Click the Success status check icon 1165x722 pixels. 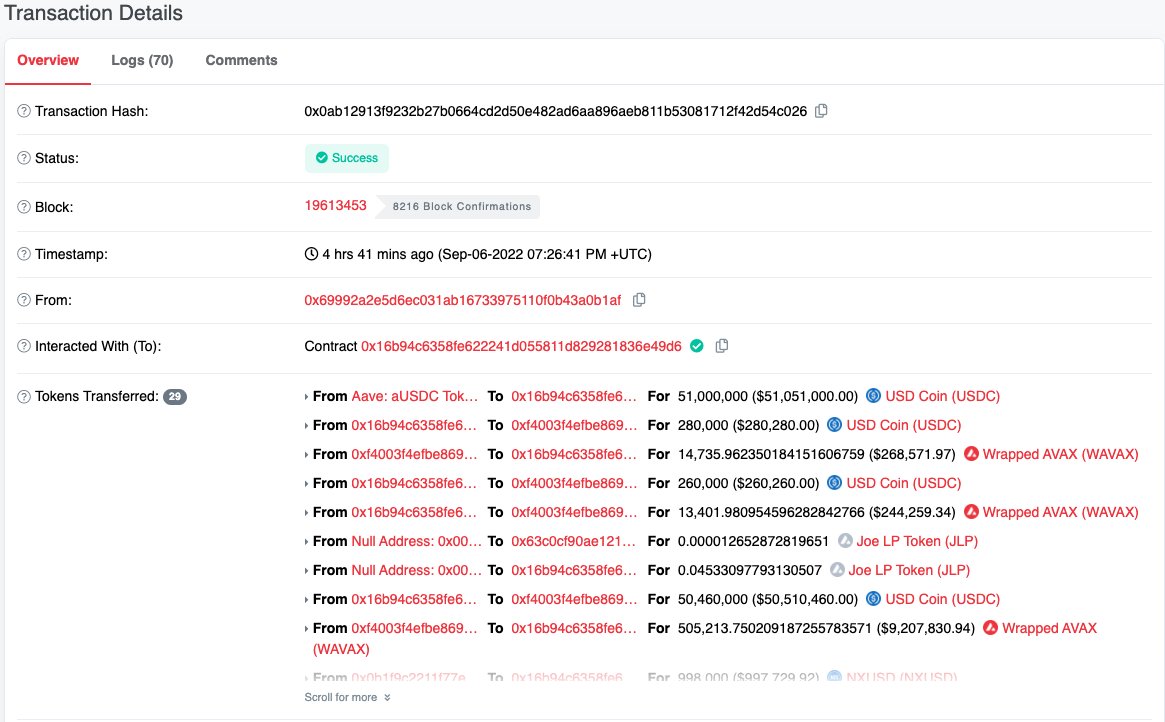click(322, 157)
